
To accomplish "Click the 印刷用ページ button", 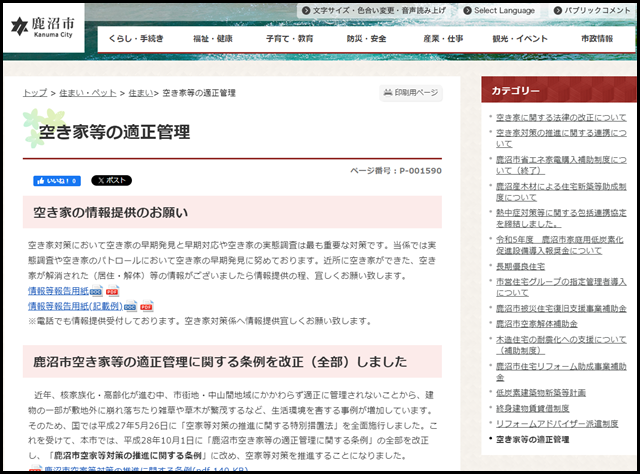I will pos(411,93).
